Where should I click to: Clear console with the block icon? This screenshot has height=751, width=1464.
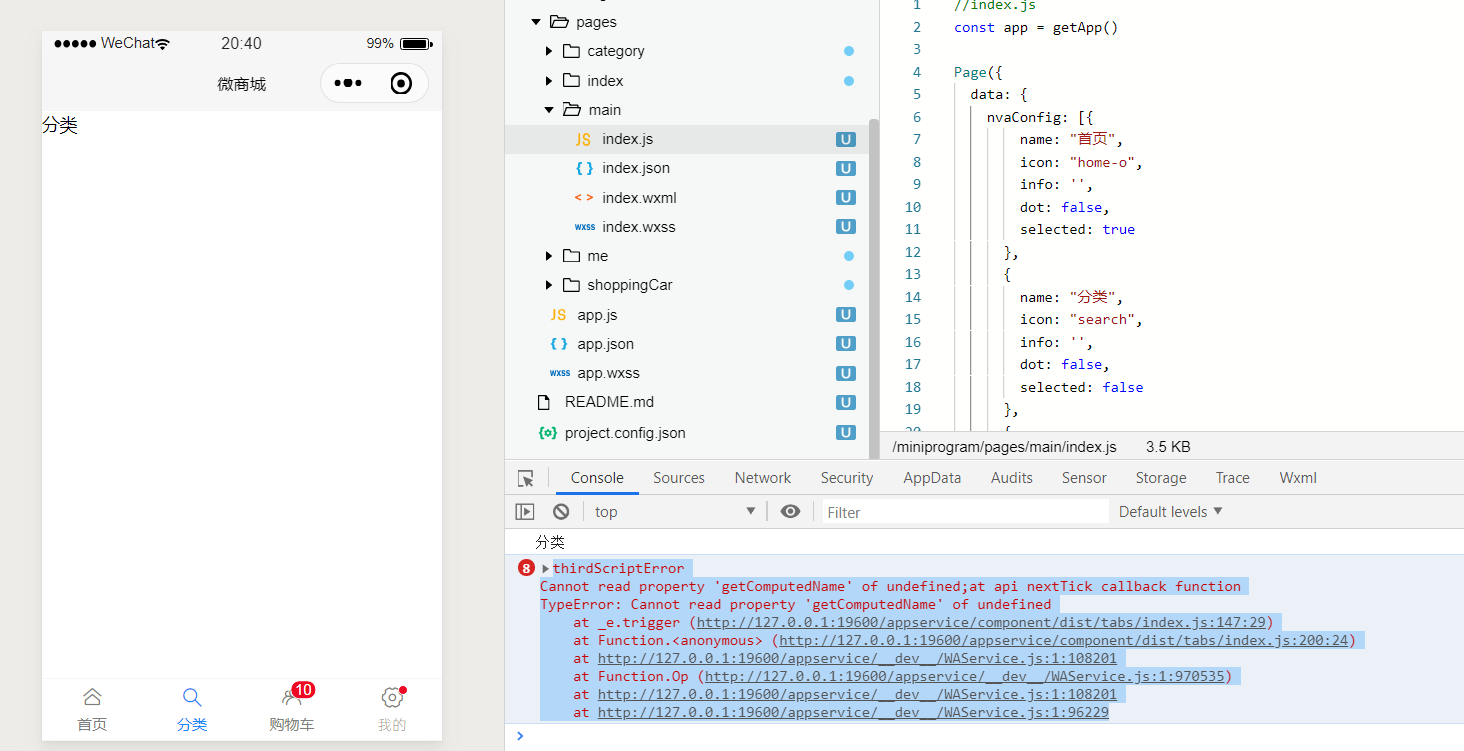[x=561, y=511]
